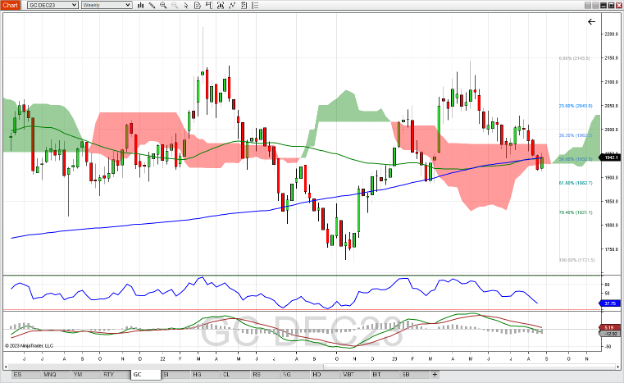Switch to the MBT tab
The height and width of the screenshot is (384, 624).
coord(355,374)
